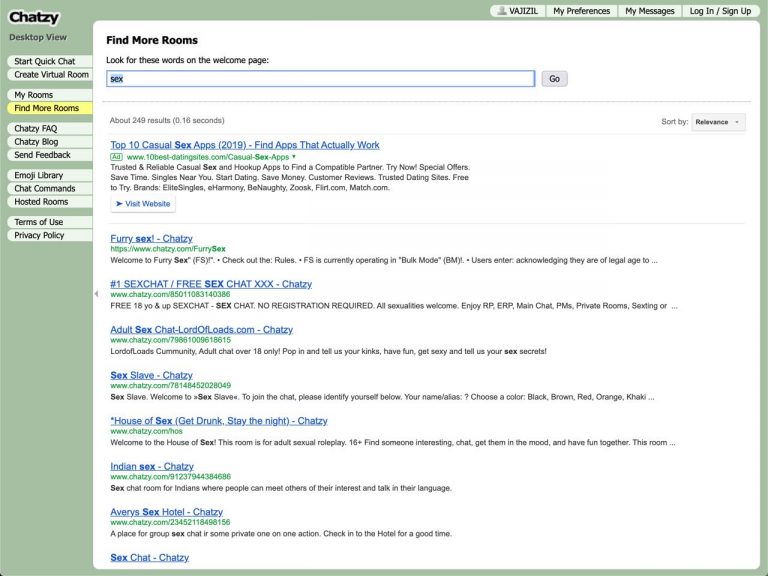Collapse the sidebar with the small arrow
Viewport: 768px width, 576px height.
pos(96,293)
